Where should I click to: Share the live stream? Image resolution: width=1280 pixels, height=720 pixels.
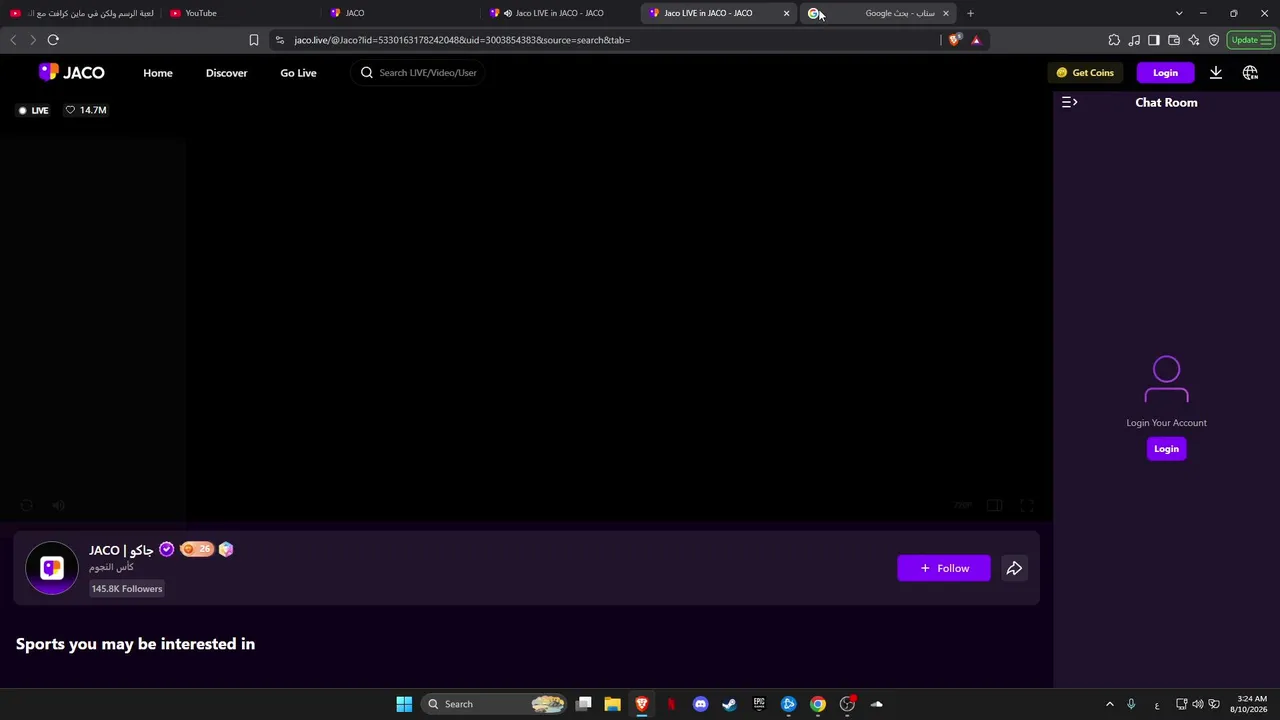[x=1014, y=568]
